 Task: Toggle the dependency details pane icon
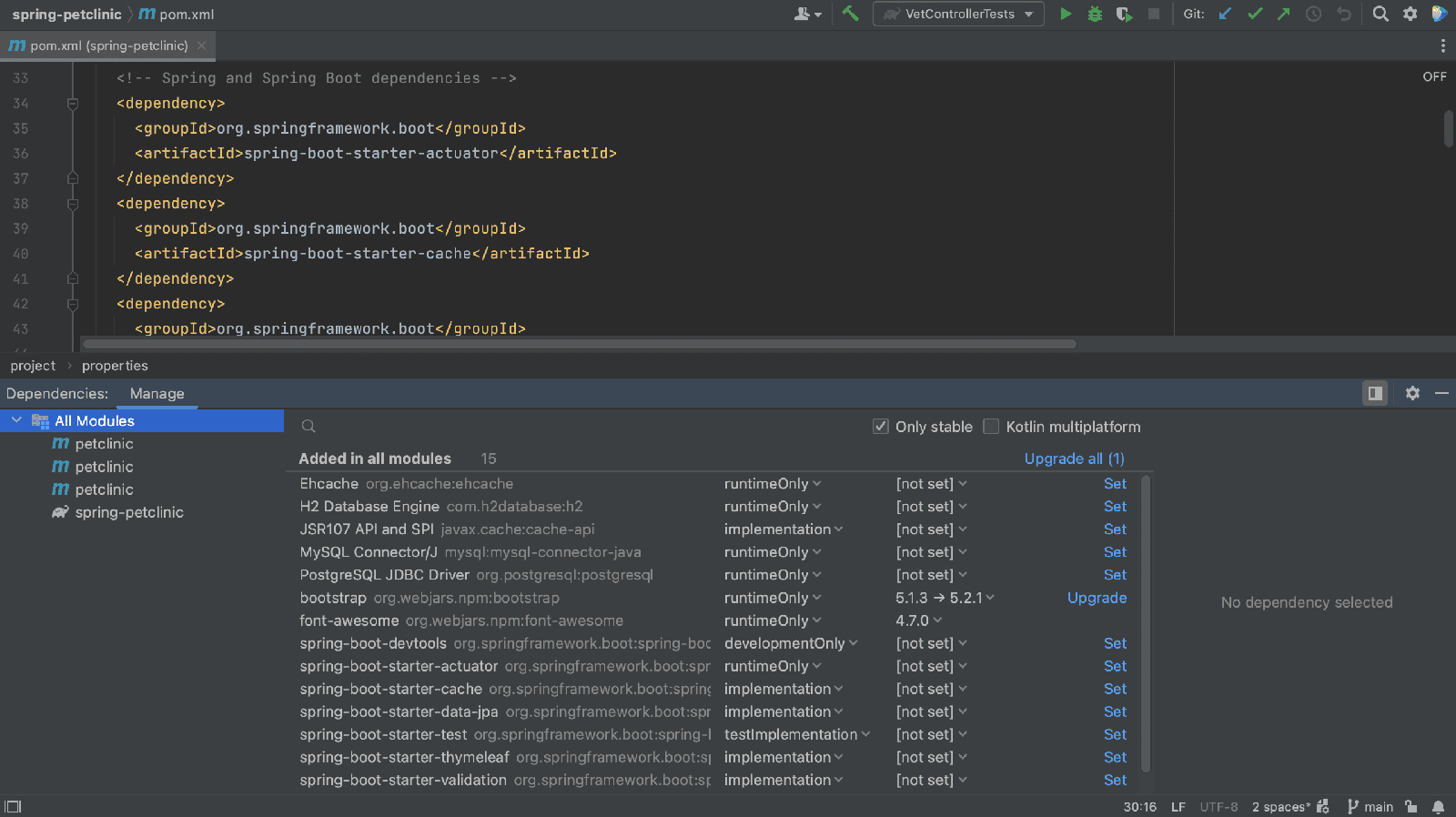[1375, 393]
